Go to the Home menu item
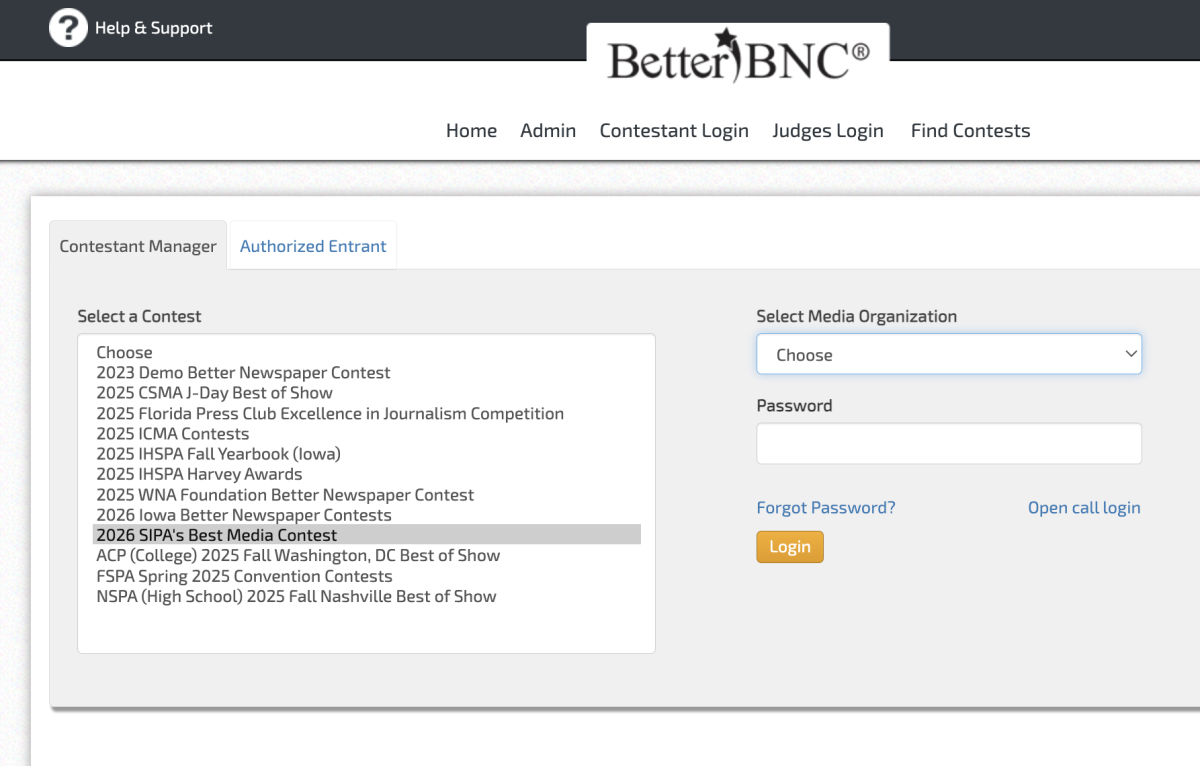 click(471, 131)
